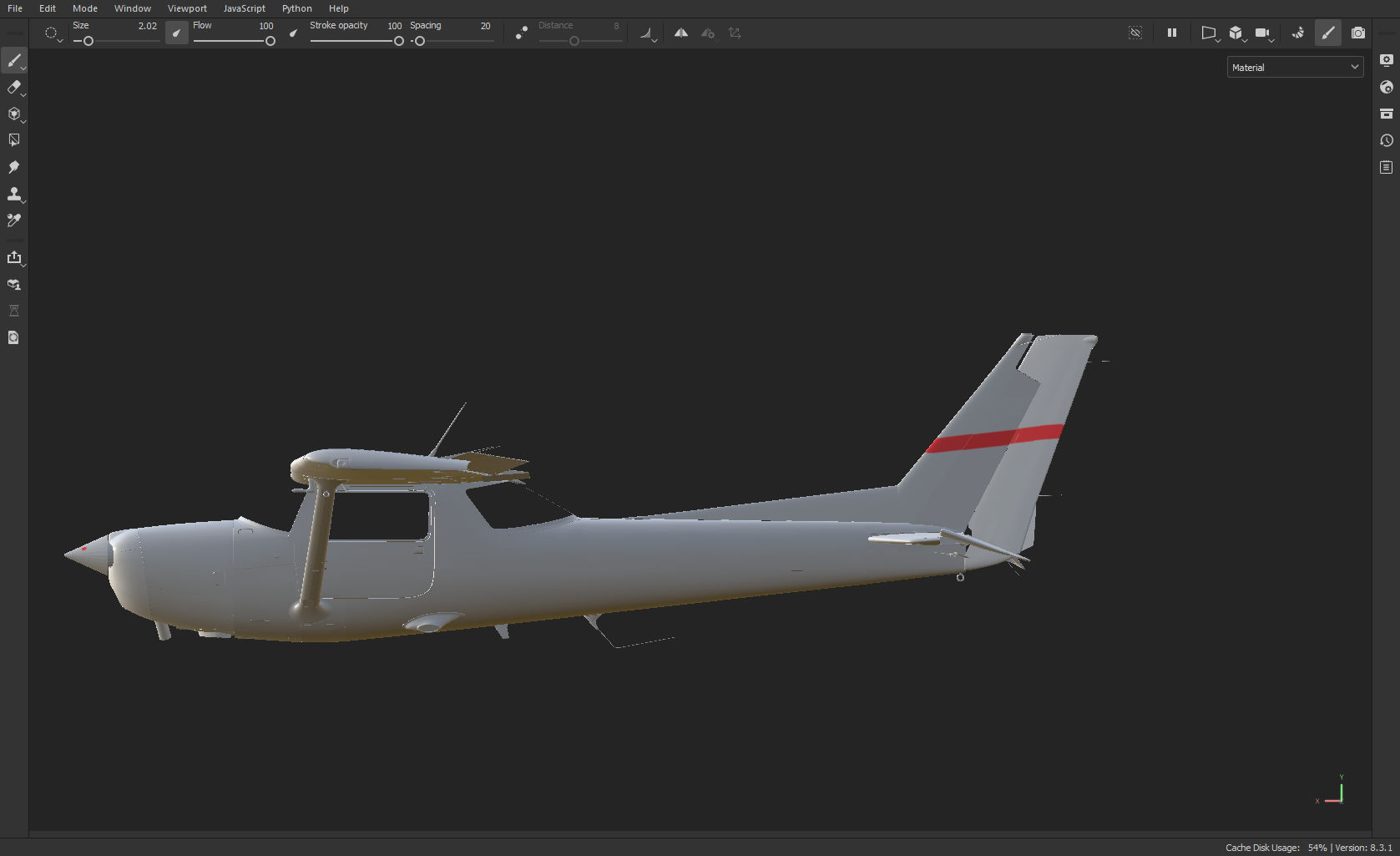Viewport: 1400px width, 856px height.
Task: Open the Material view mode dropdown
Action: pos(1295,67)
